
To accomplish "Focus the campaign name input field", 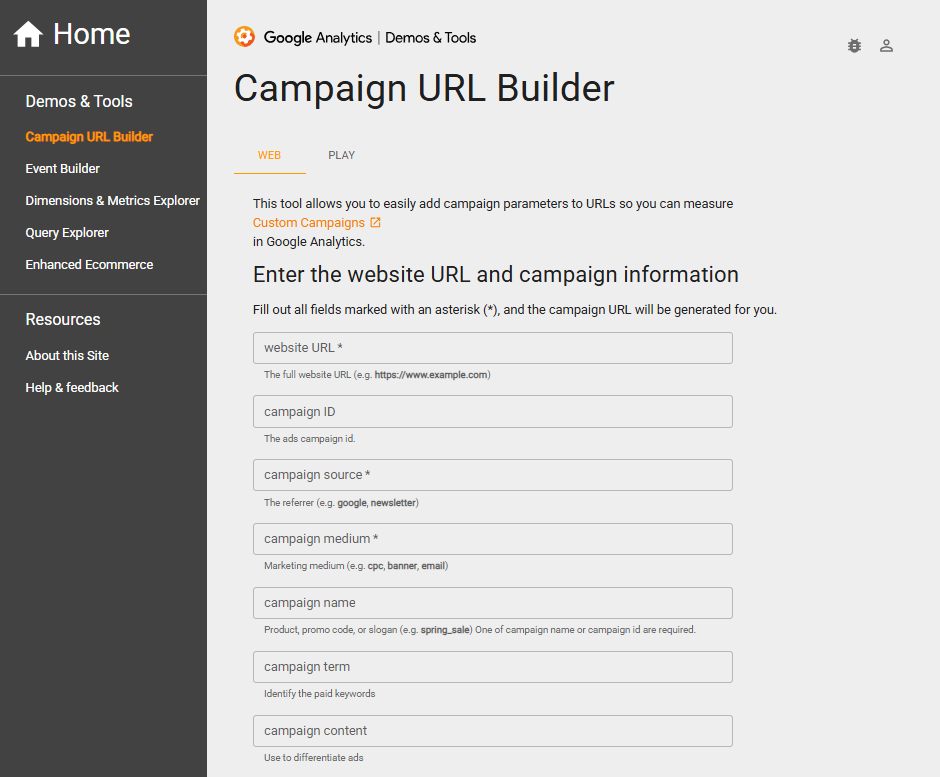I will point(493,603).
